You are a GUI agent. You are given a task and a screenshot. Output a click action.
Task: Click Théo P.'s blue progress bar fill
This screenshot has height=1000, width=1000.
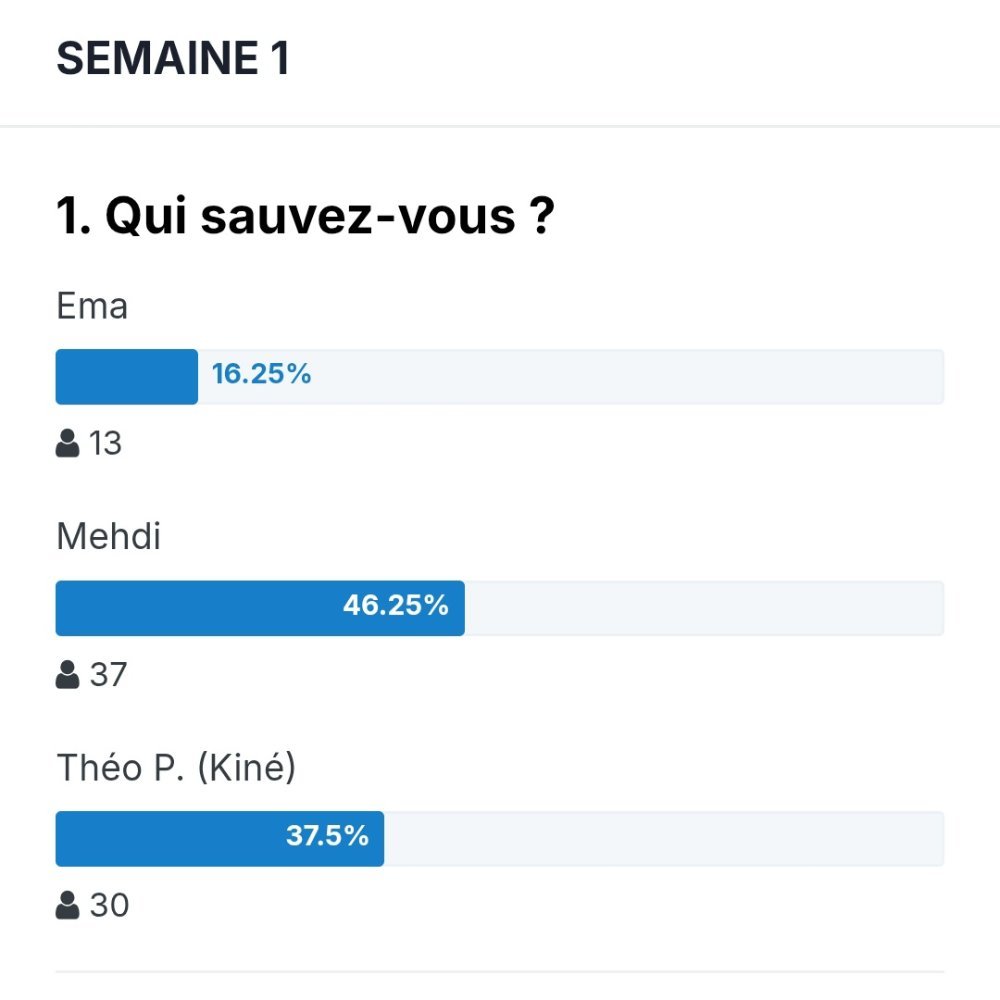(x=219, y=839)
